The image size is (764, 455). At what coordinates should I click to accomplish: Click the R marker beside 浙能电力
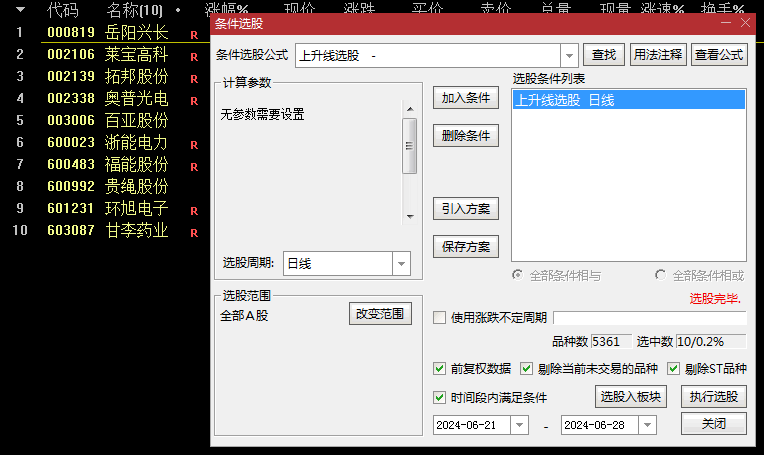(x=194, y=145)
